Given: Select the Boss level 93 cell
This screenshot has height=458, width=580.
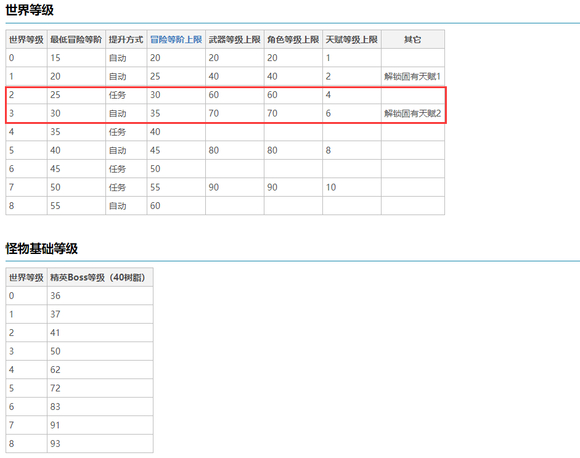Looking at the screenshot, I should [x=100, y=444].
